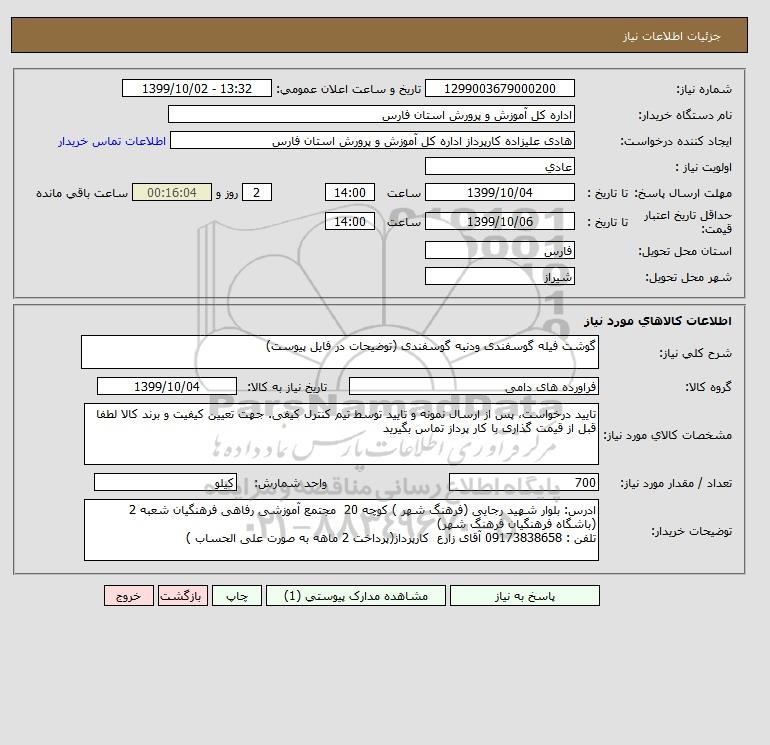Viewport: 770px width, 745px height.
Task: Select the شماره نیاز field 1299003679000200
Action: click(x=499, y=88)
